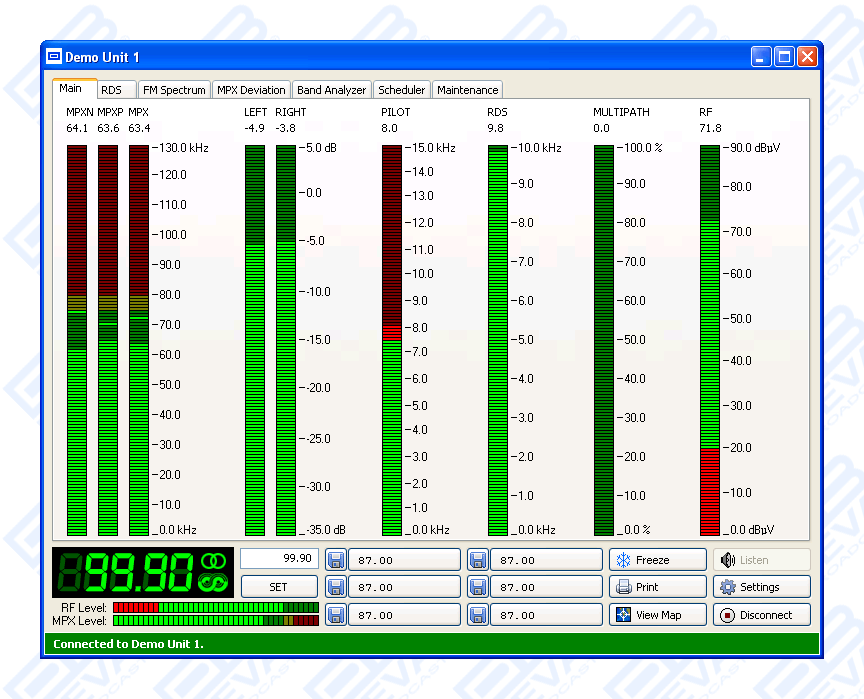This screenshot has width=864, height=699.
Task: Go to the MPX Deviation tab
Action: coord(251,90)
